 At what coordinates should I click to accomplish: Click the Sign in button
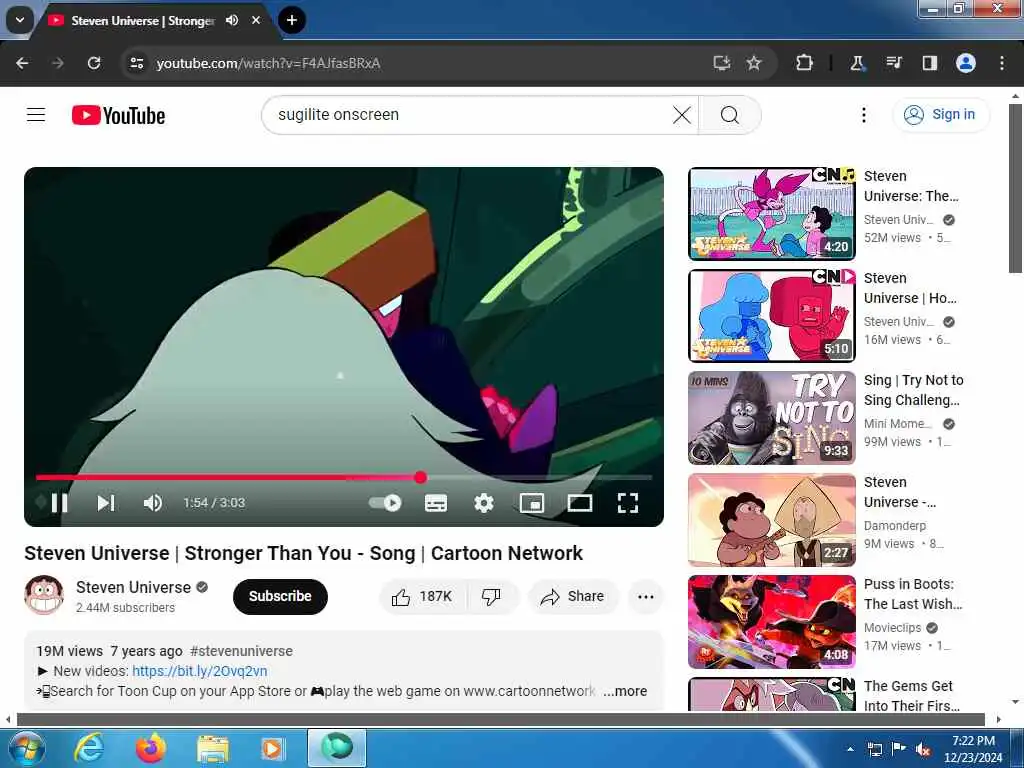[940, 115]
